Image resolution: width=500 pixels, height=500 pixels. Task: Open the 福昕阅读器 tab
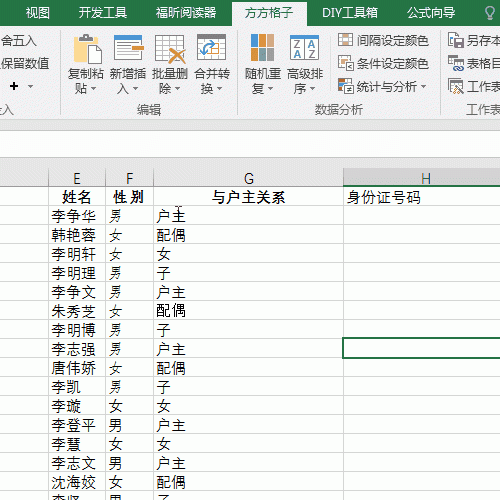click(186, 13)
